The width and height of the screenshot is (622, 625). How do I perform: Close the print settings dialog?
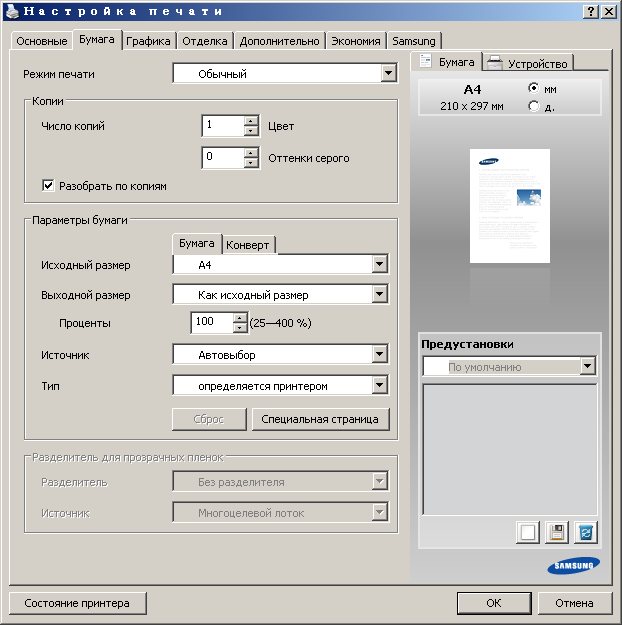pos(609,12)
